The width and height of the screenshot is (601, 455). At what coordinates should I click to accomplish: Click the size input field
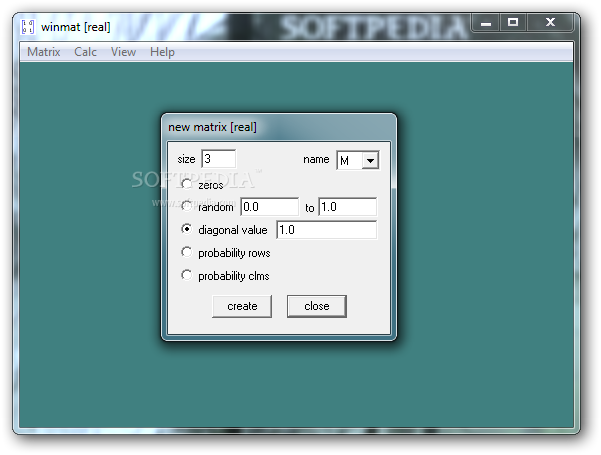tap(218, 159)
